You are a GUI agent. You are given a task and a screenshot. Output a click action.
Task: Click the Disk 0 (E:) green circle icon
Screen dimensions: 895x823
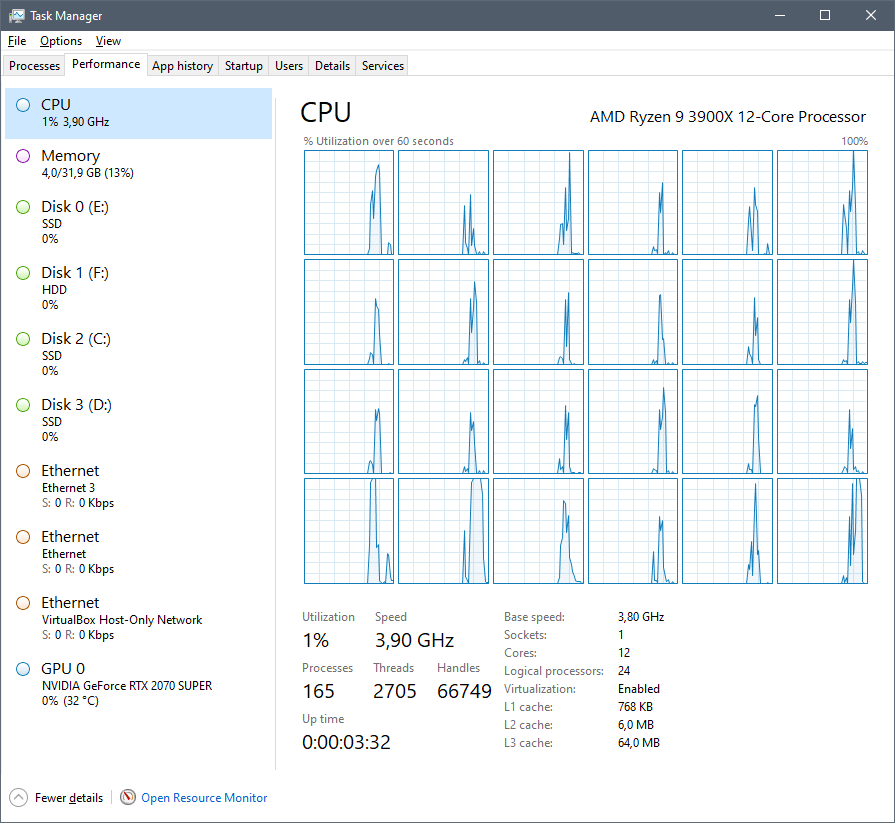[23, 207]
